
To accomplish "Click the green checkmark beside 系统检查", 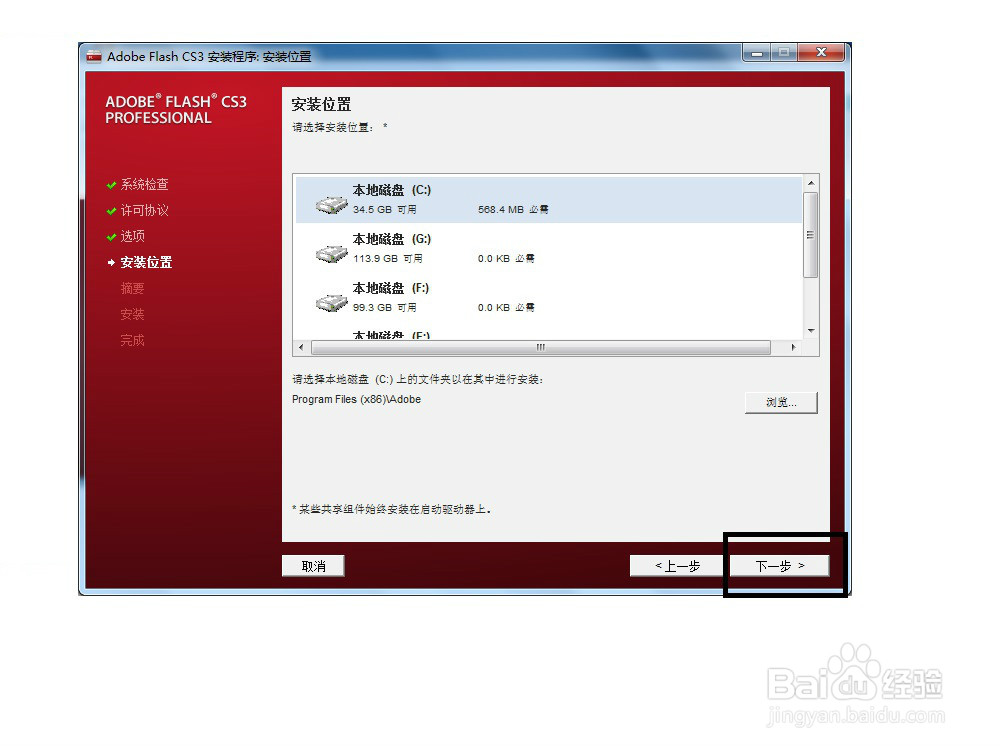I will [x=112, y=186].
